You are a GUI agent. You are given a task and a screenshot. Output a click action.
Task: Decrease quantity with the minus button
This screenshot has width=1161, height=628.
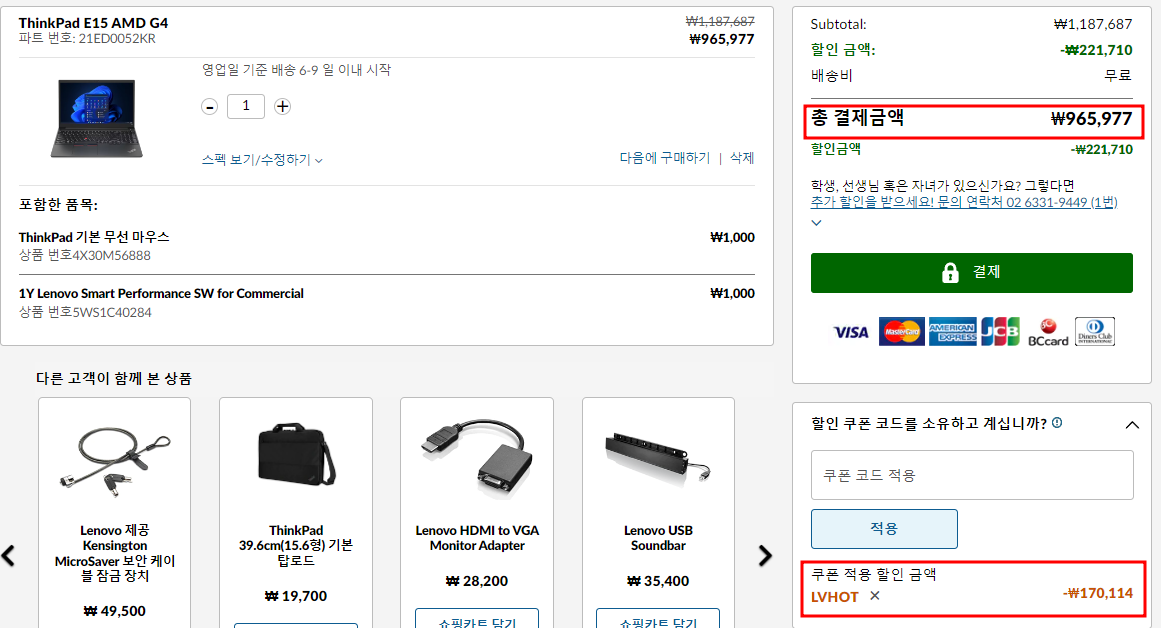click(210, 107)
